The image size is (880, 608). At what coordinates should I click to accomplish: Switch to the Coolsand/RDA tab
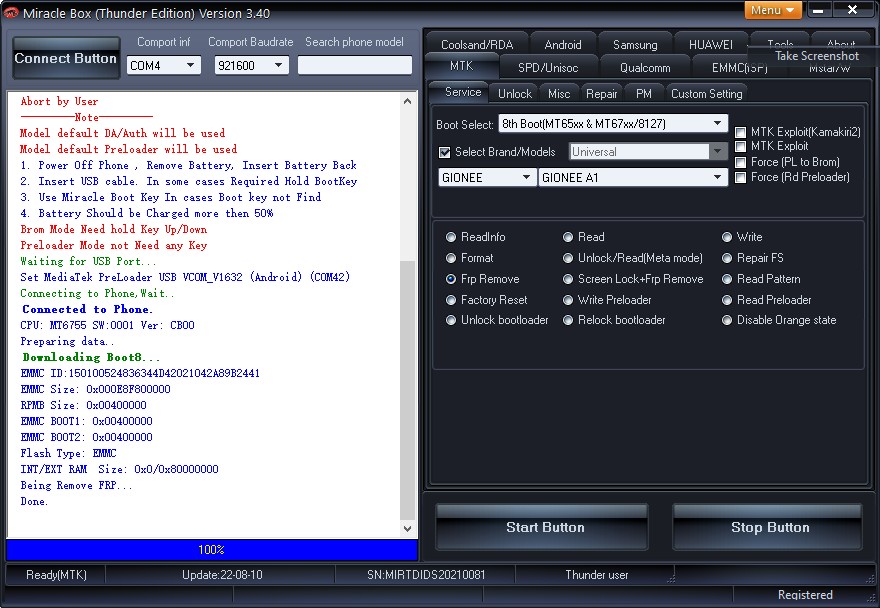477,44
